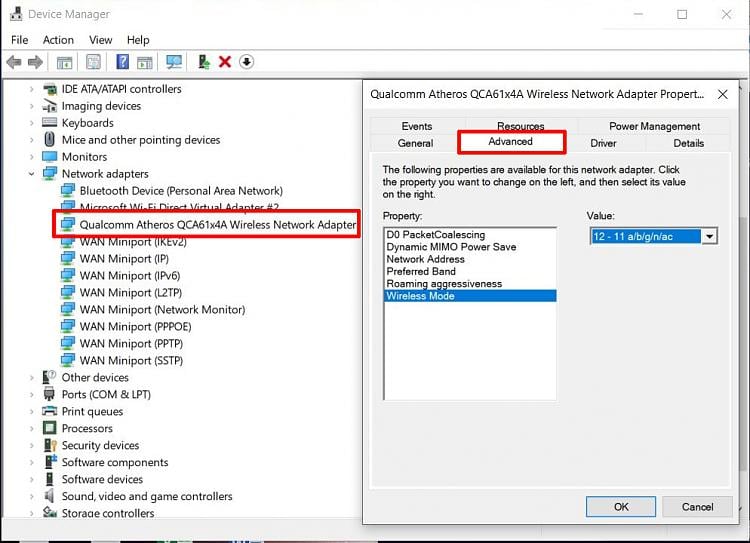Open the View menu
750x543 pixels.
click(100, 40)
